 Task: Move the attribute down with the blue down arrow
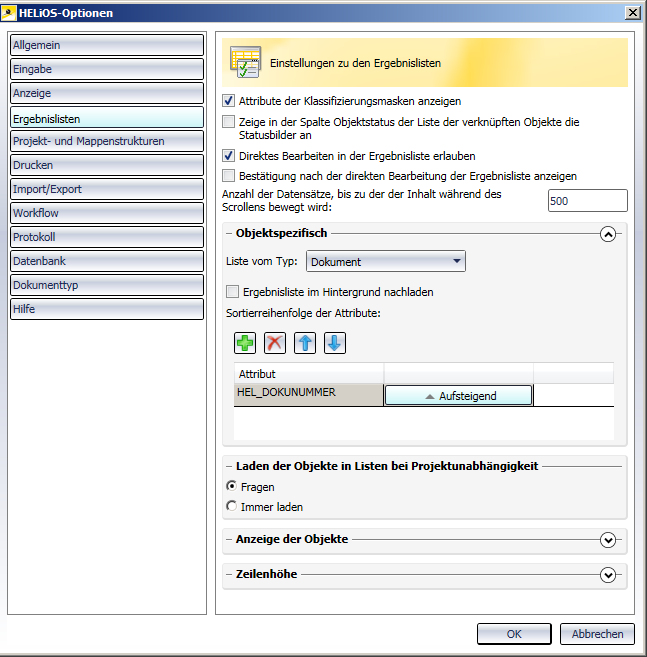(335, 343)
